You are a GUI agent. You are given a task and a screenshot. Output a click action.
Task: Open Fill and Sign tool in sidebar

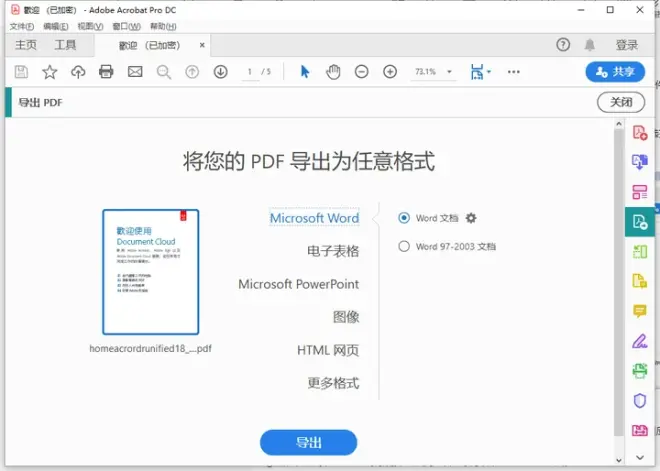coord(640,341)
